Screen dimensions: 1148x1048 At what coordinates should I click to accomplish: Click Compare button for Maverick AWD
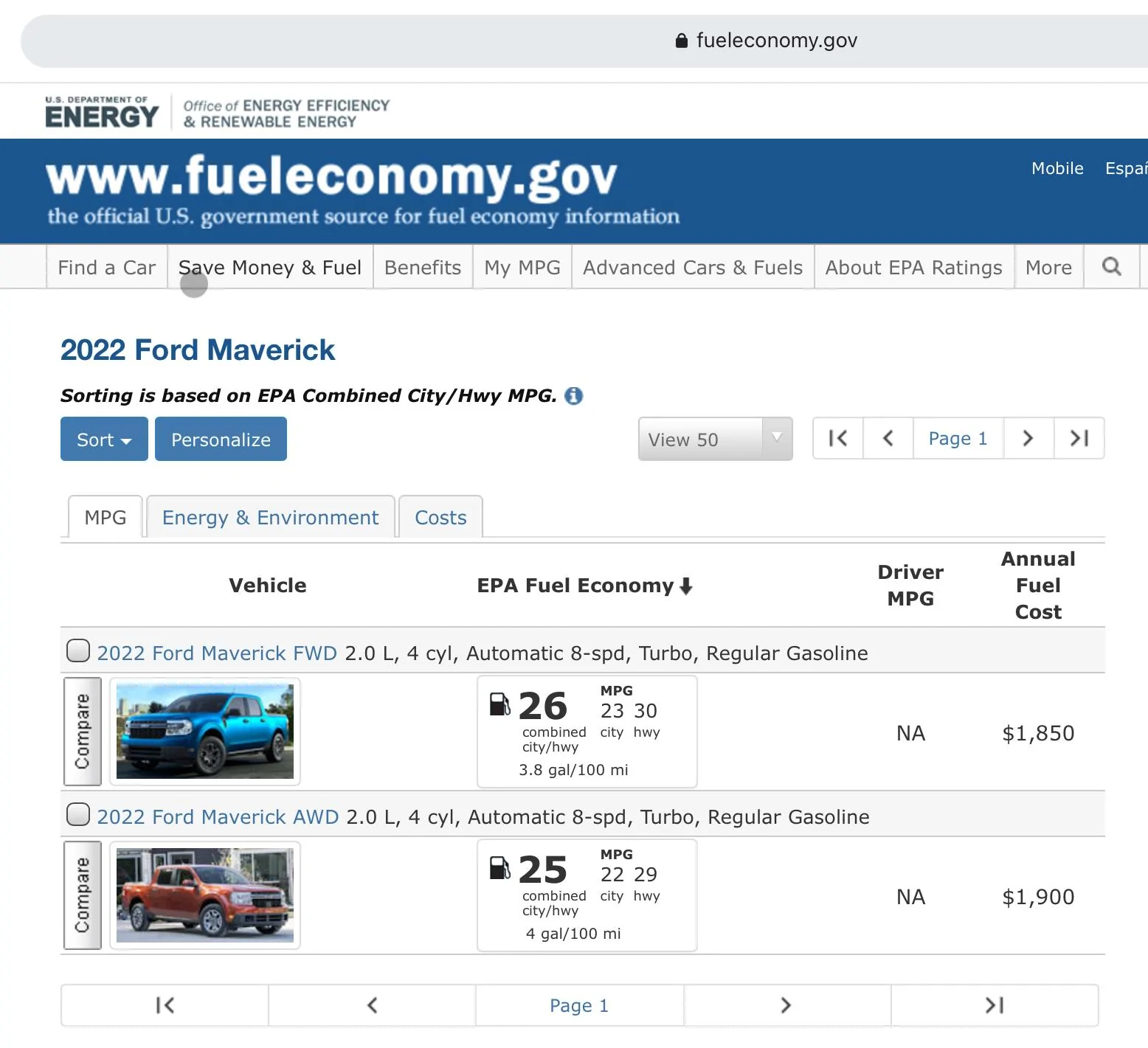pos(83,895)
